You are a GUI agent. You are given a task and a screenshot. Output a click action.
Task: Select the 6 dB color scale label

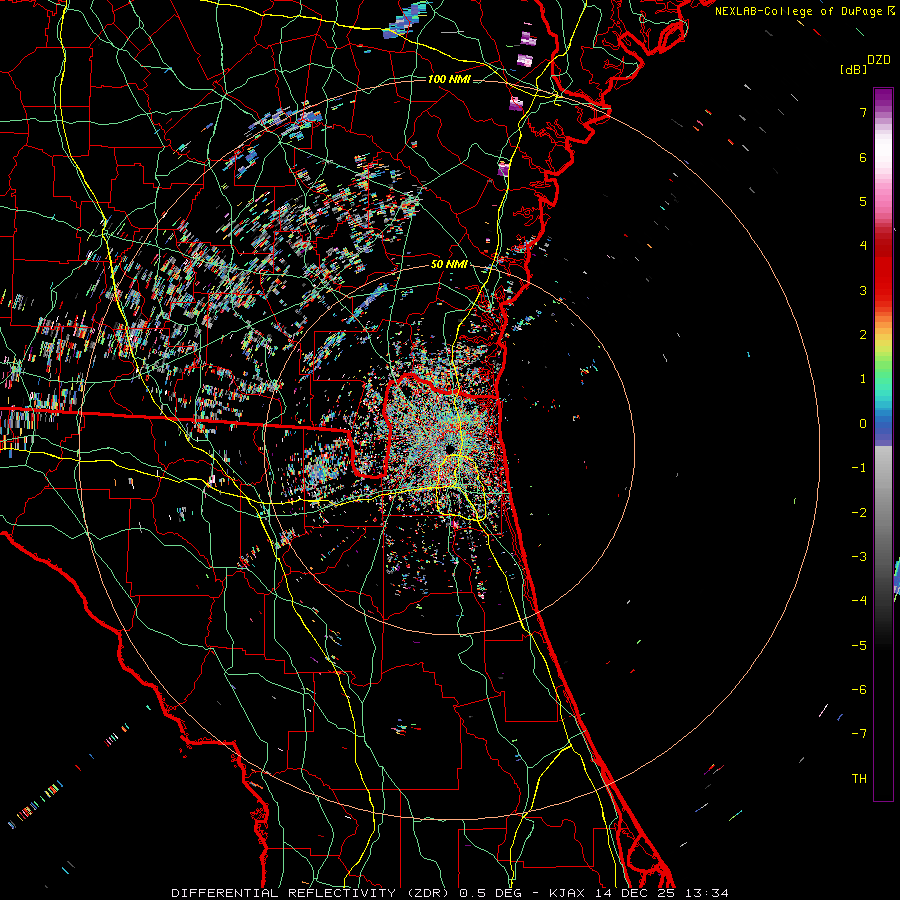[863, 157]
